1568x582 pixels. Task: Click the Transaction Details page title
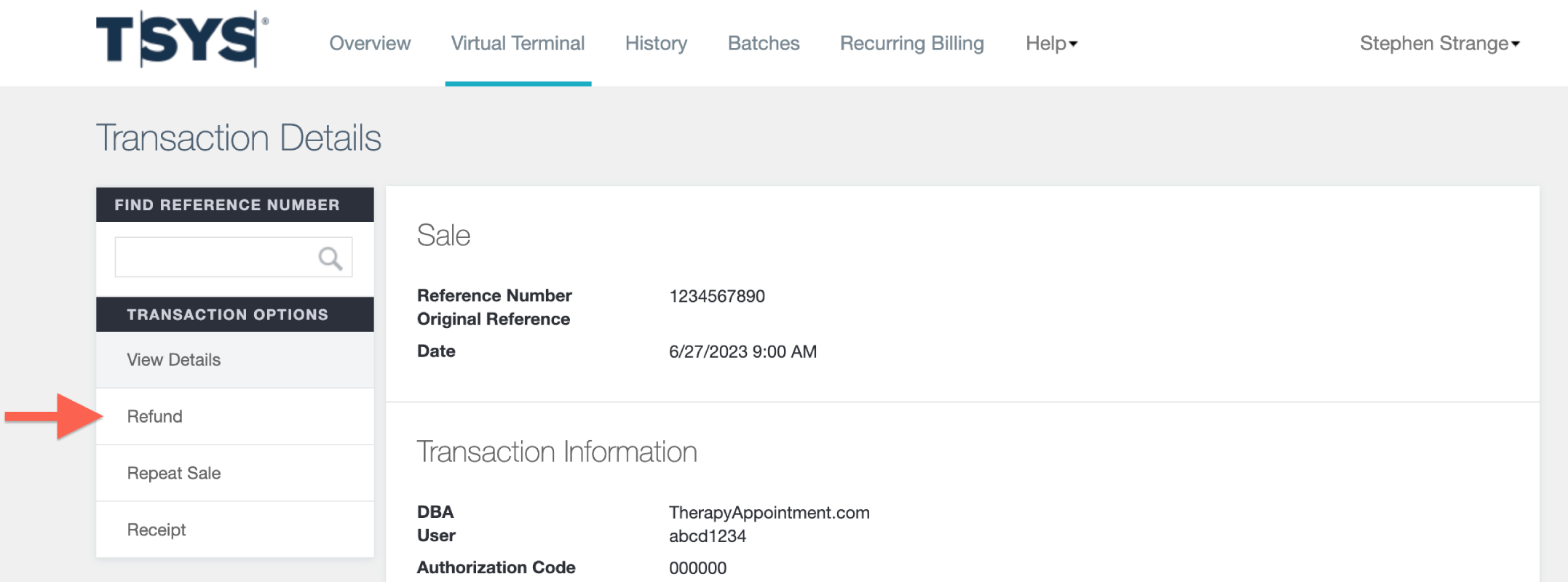tap(239, 138)
